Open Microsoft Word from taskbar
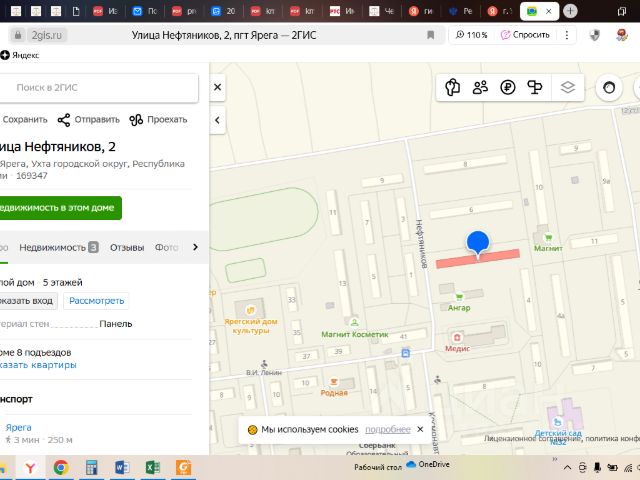This screenshot has width=640, height=480. click(x=122, y=468)
